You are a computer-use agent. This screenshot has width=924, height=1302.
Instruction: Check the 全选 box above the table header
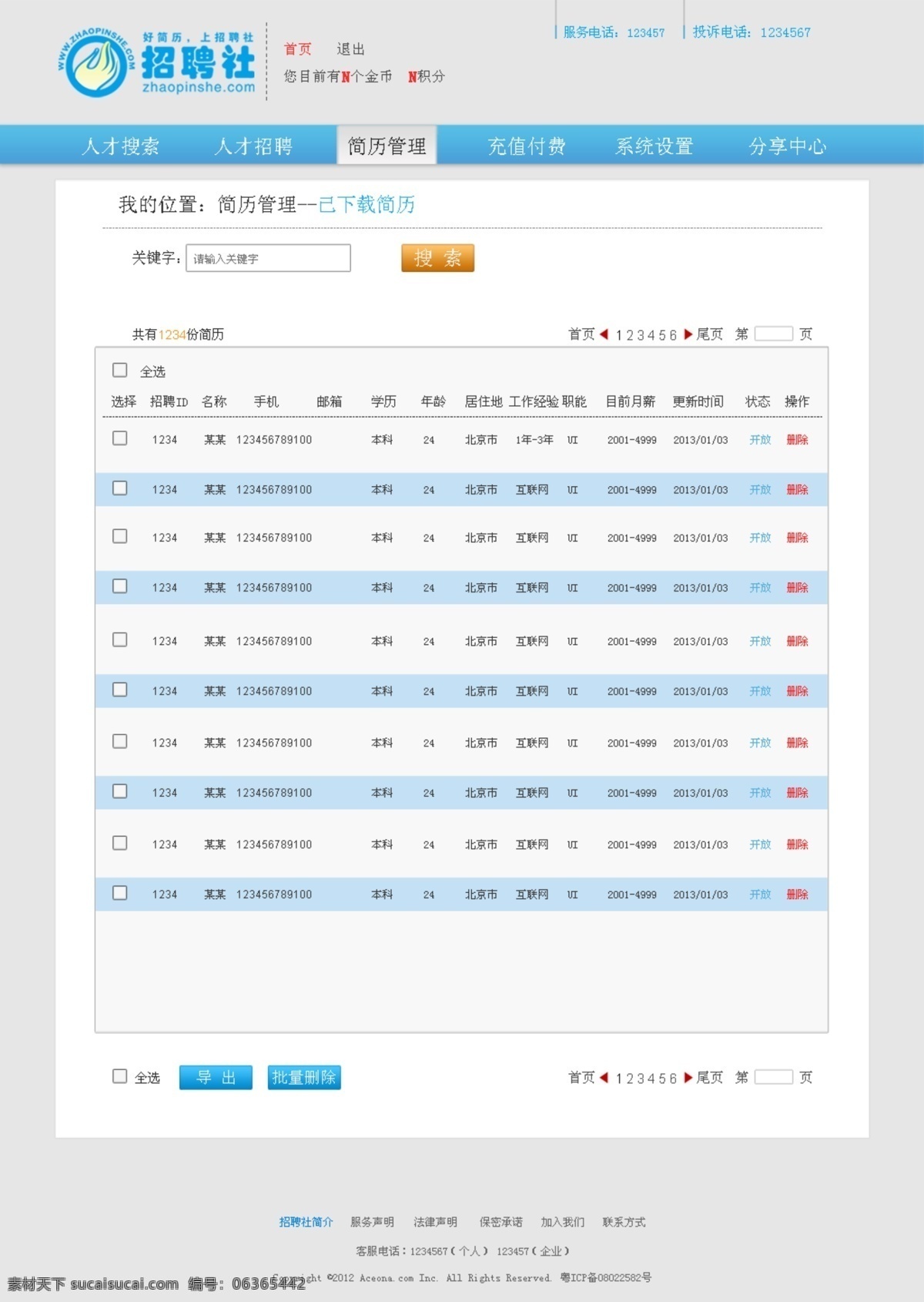120,371
